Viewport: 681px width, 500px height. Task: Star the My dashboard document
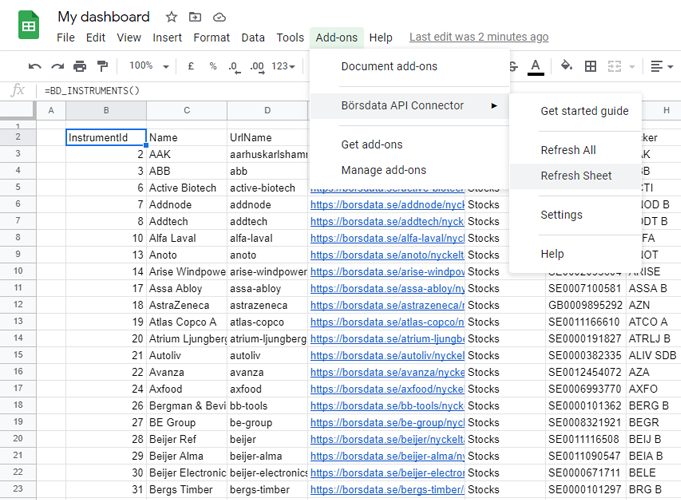pyautogui.click(x=172, y=17)
